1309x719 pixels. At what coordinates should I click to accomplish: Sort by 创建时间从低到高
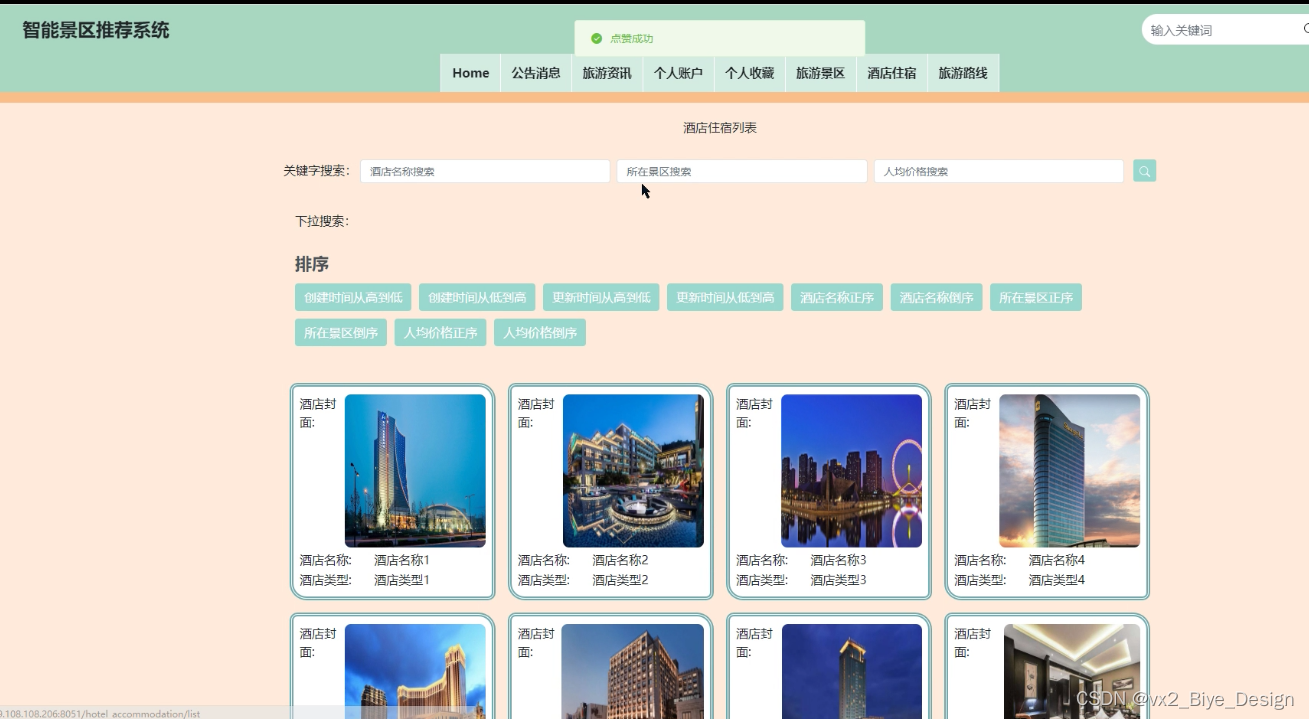(x=477, y=298)
